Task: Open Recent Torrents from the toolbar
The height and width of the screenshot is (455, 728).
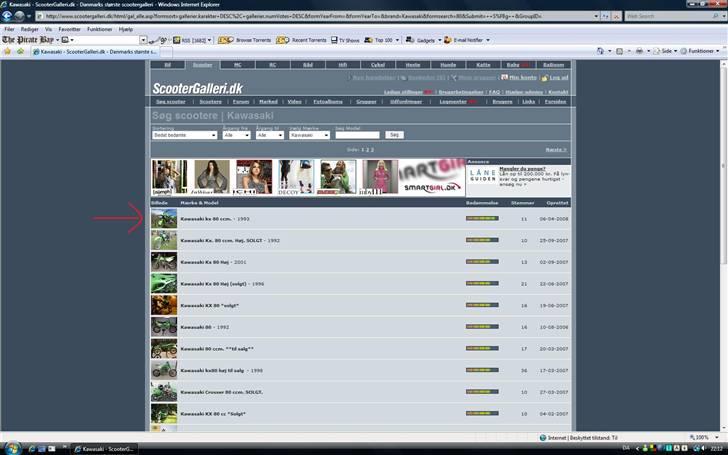Action: (303, 40)
